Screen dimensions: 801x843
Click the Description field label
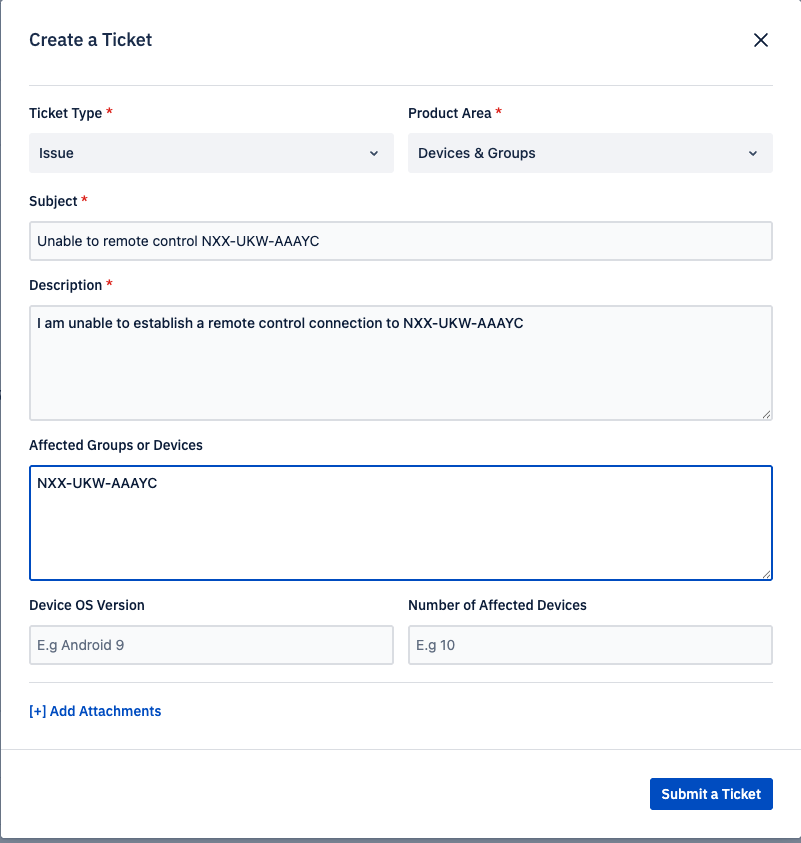tap(65, 285)
